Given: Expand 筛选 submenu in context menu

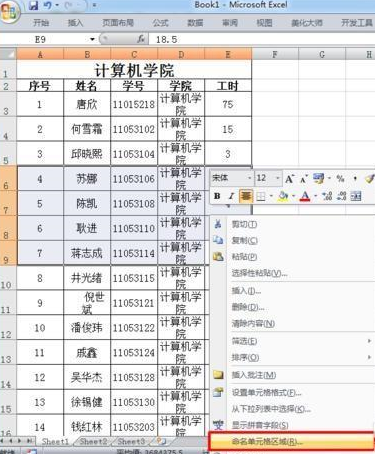Looking at the screenshot, I should point(293,341).
